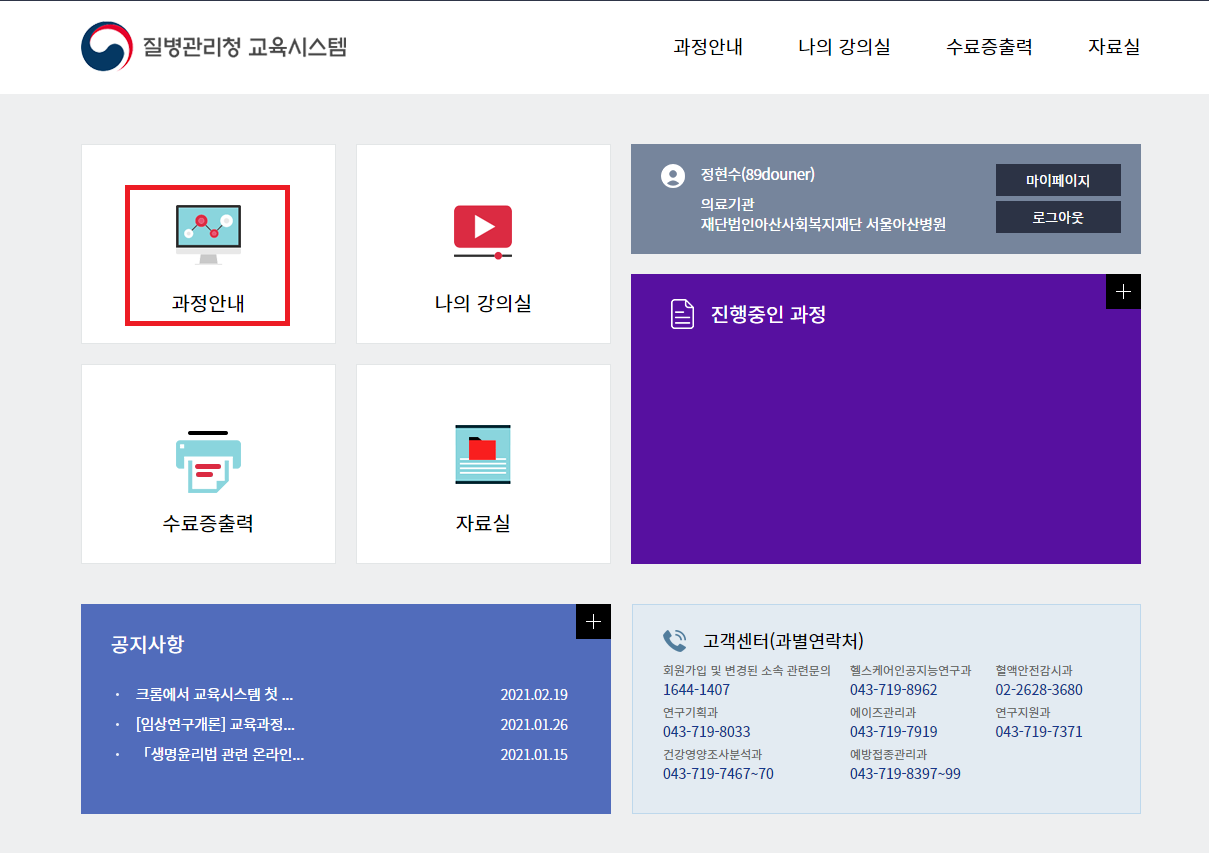Expand 공지사항 with plus button
Viewport: 1209px width, 853px height.
[x=593, y=622]
